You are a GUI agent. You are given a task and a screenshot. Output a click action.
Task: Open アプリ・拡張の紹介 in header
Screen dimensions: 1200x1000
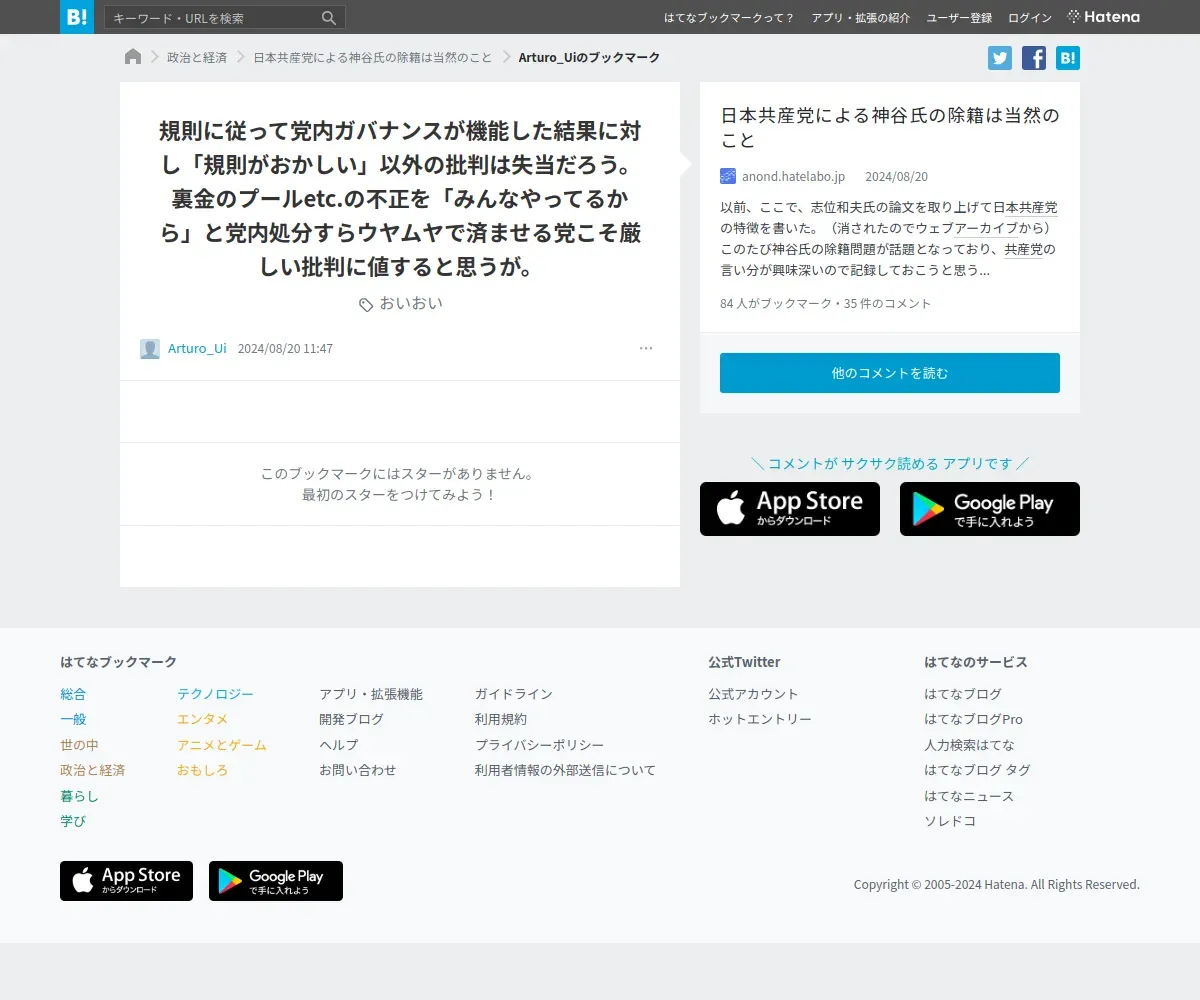[861, 18]
